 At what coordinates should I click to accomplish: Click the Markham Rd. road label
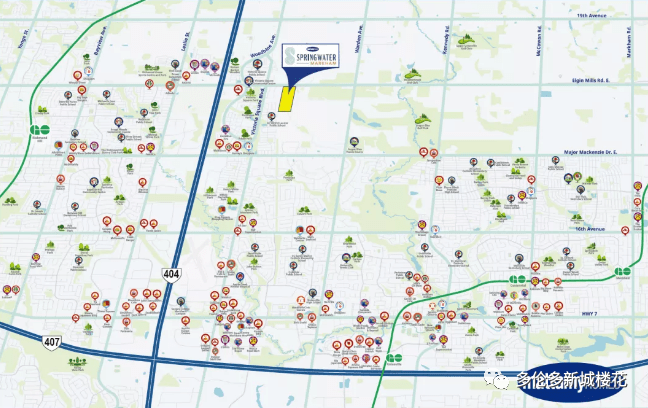(x=629, y=41)
